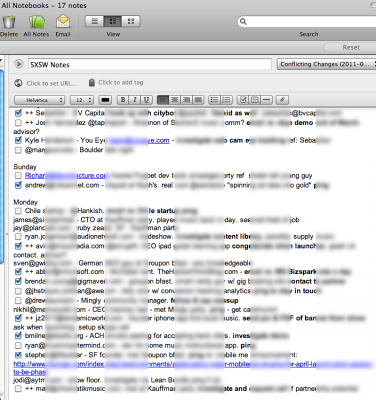Click the Delete trash can icon
The image size is (376, 400).
tap(9, 22)
